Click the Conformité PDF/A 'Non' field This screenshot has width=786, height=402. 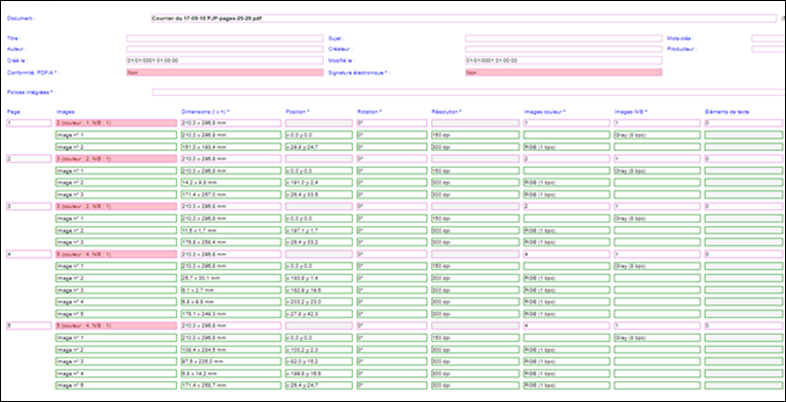pyautogui.click(x=222, y=72)
